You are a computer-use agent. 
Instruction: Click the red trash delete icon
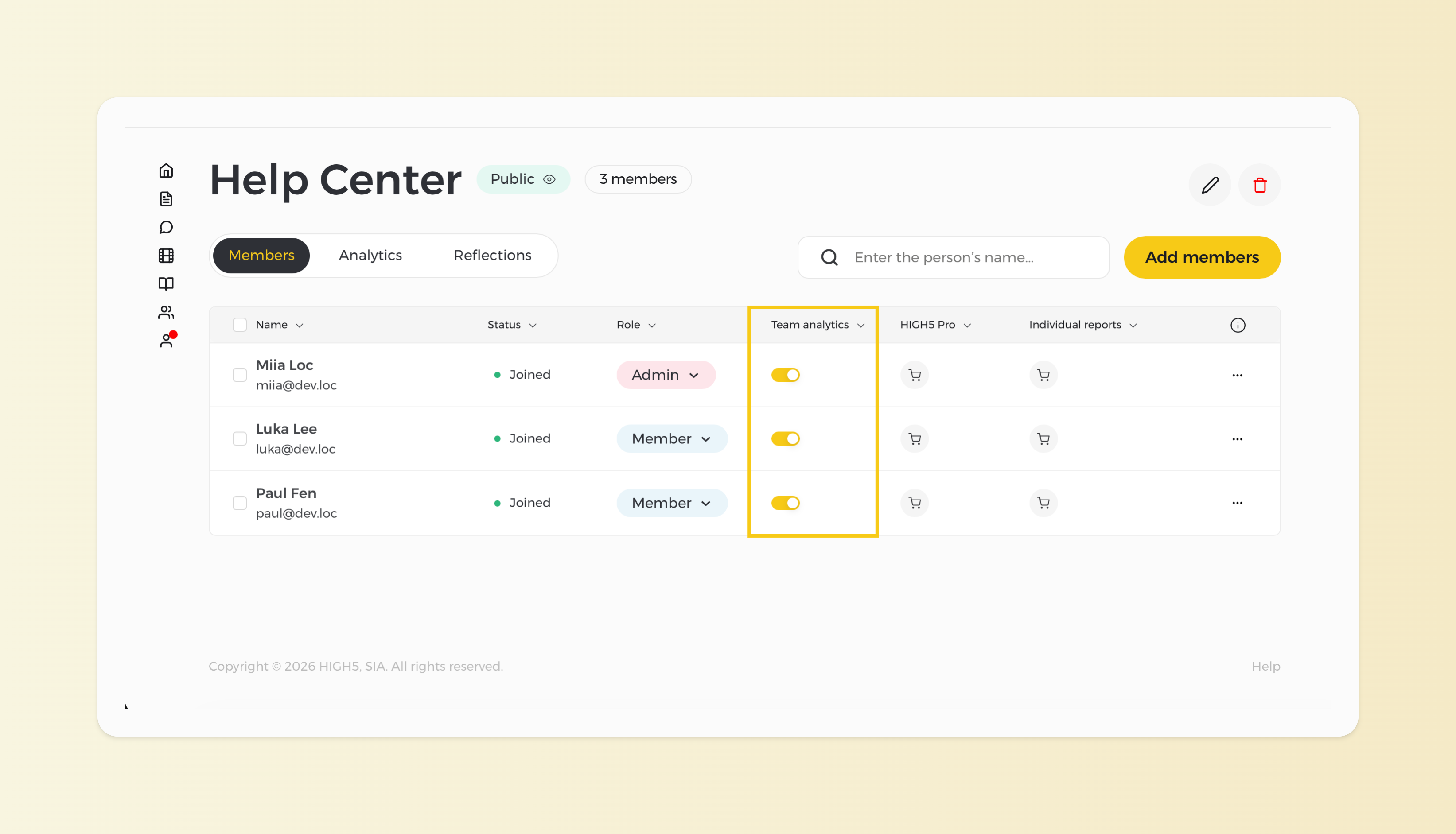tap(1259, 185)
